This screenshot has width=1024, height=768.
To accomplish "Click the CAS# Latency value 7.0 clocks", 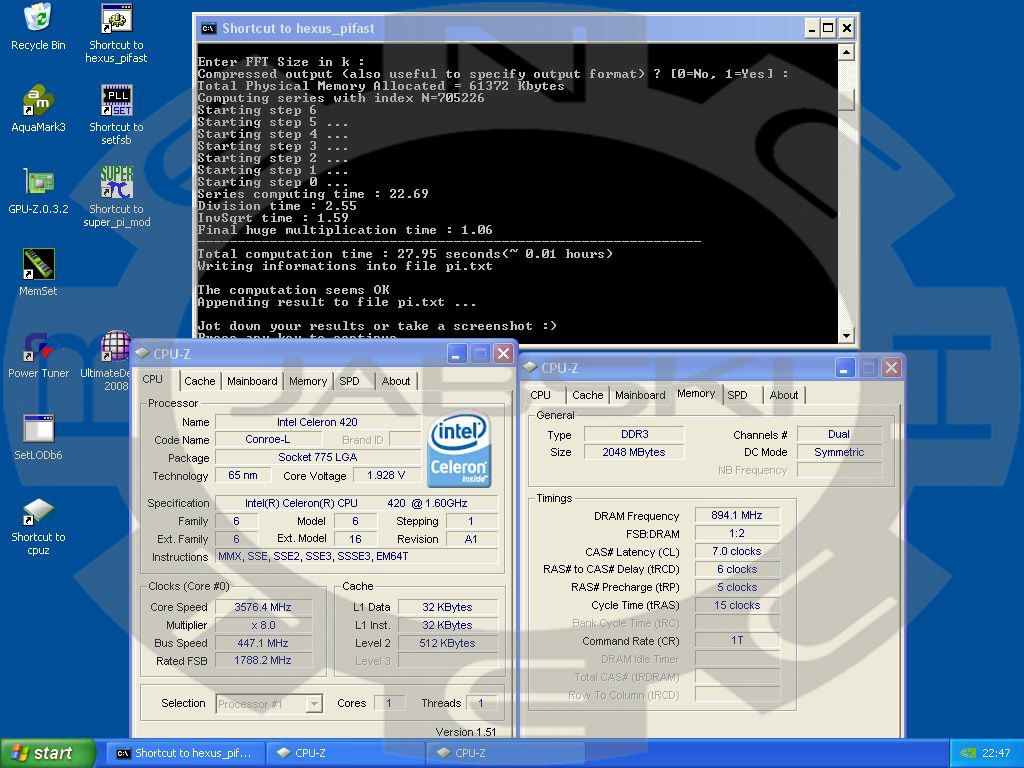I will 737,551.
